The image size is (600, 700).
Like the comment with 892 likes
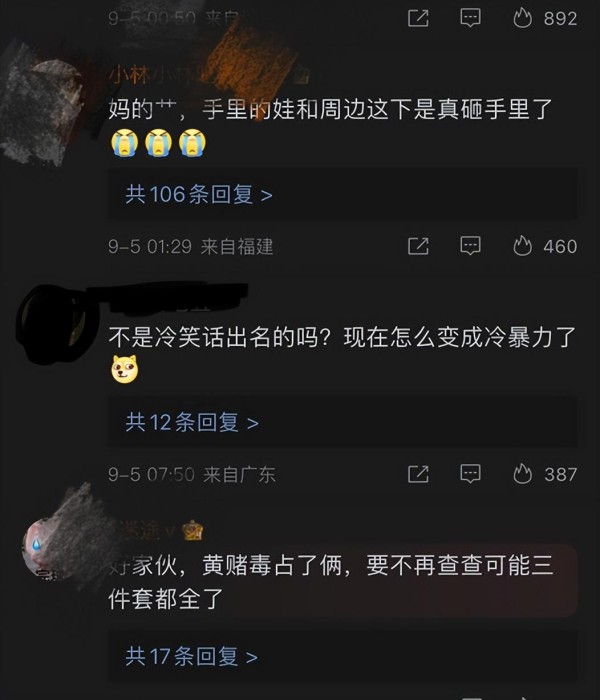coord(544,18)
